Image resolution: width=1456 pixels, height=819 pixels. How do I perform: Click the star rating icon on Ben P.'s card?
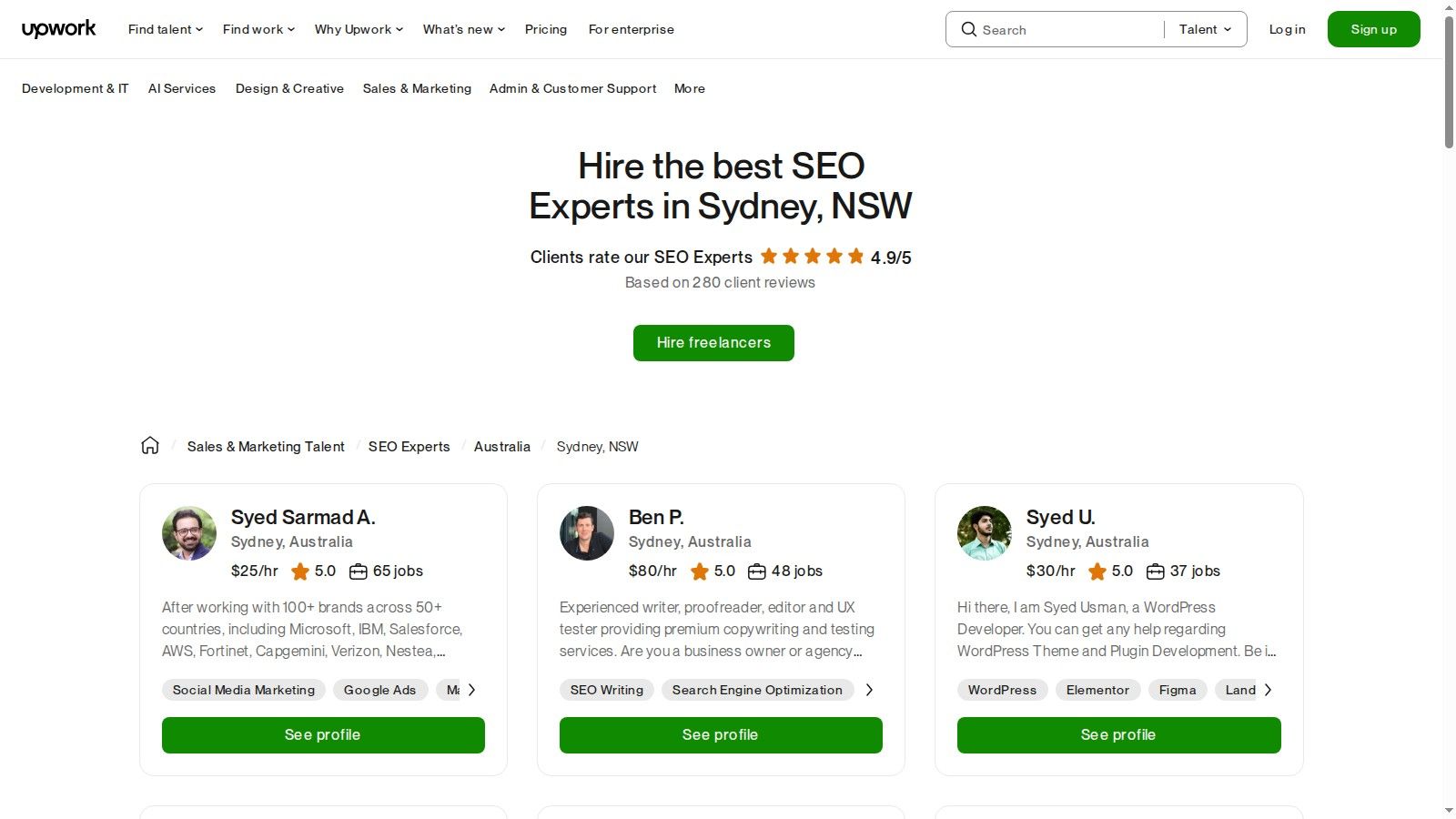coord(701,571)
